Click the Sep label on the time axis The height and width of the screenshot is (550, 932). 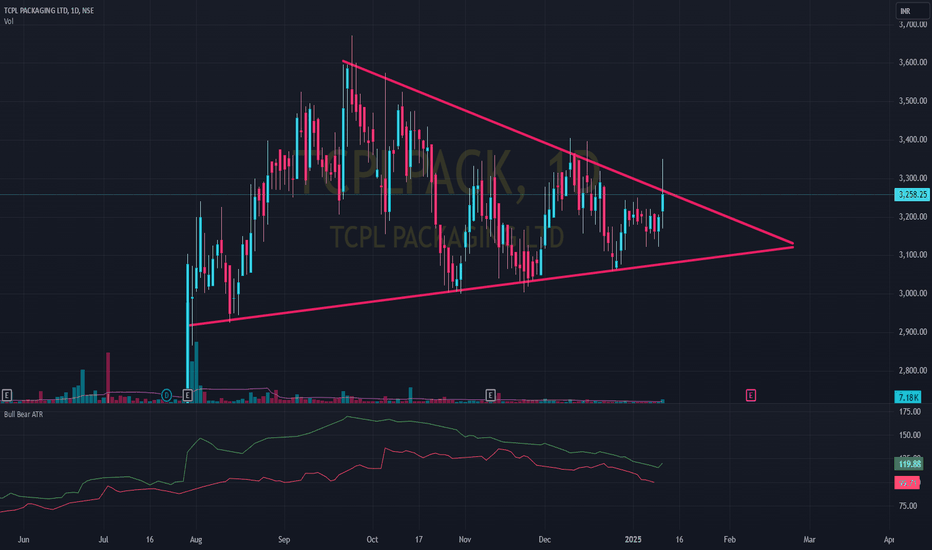pos(284,540)
